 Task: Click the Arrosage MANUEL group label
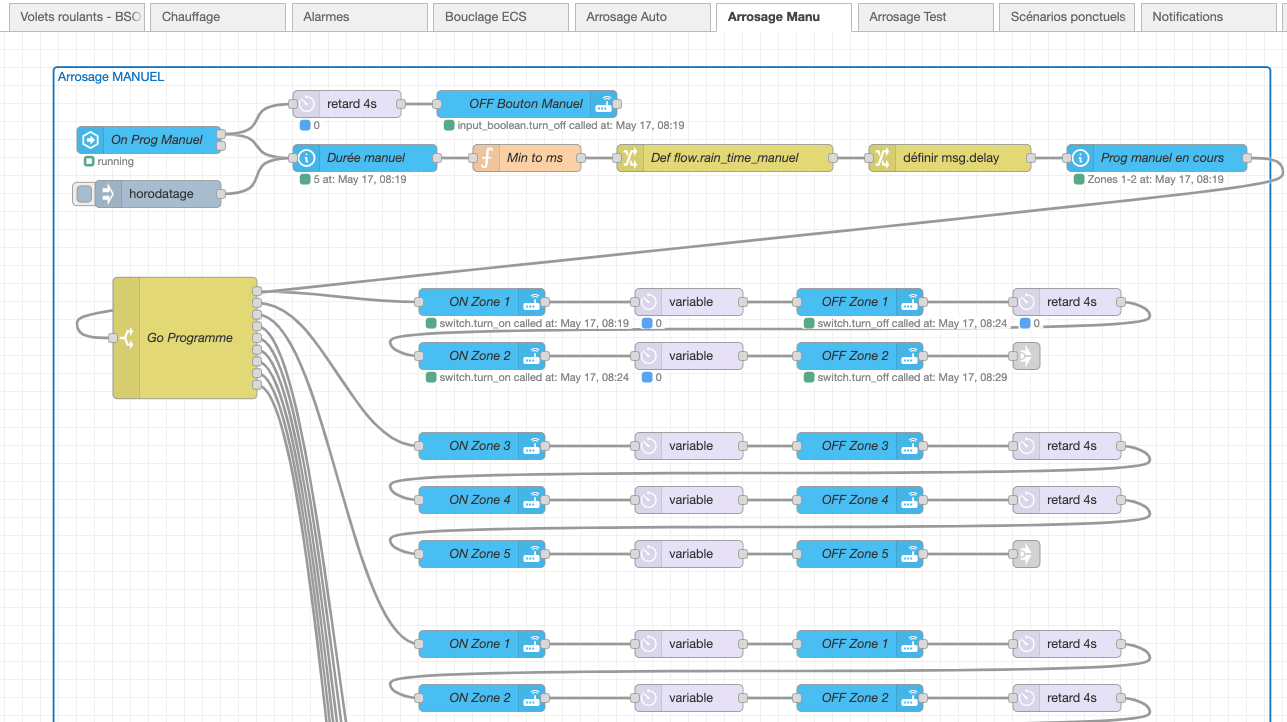coord(111,77)
